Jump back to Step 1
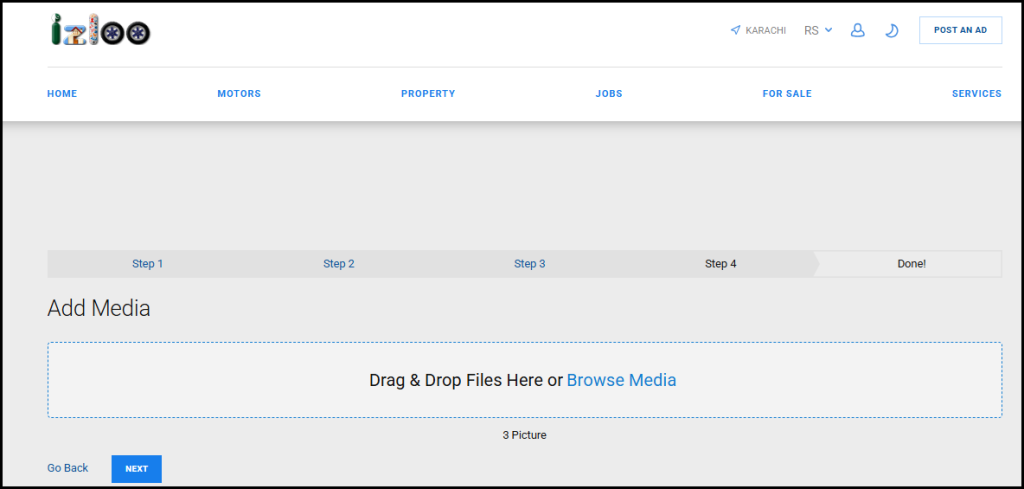This screenshot has height=489, width=1024. coord(148,264)
